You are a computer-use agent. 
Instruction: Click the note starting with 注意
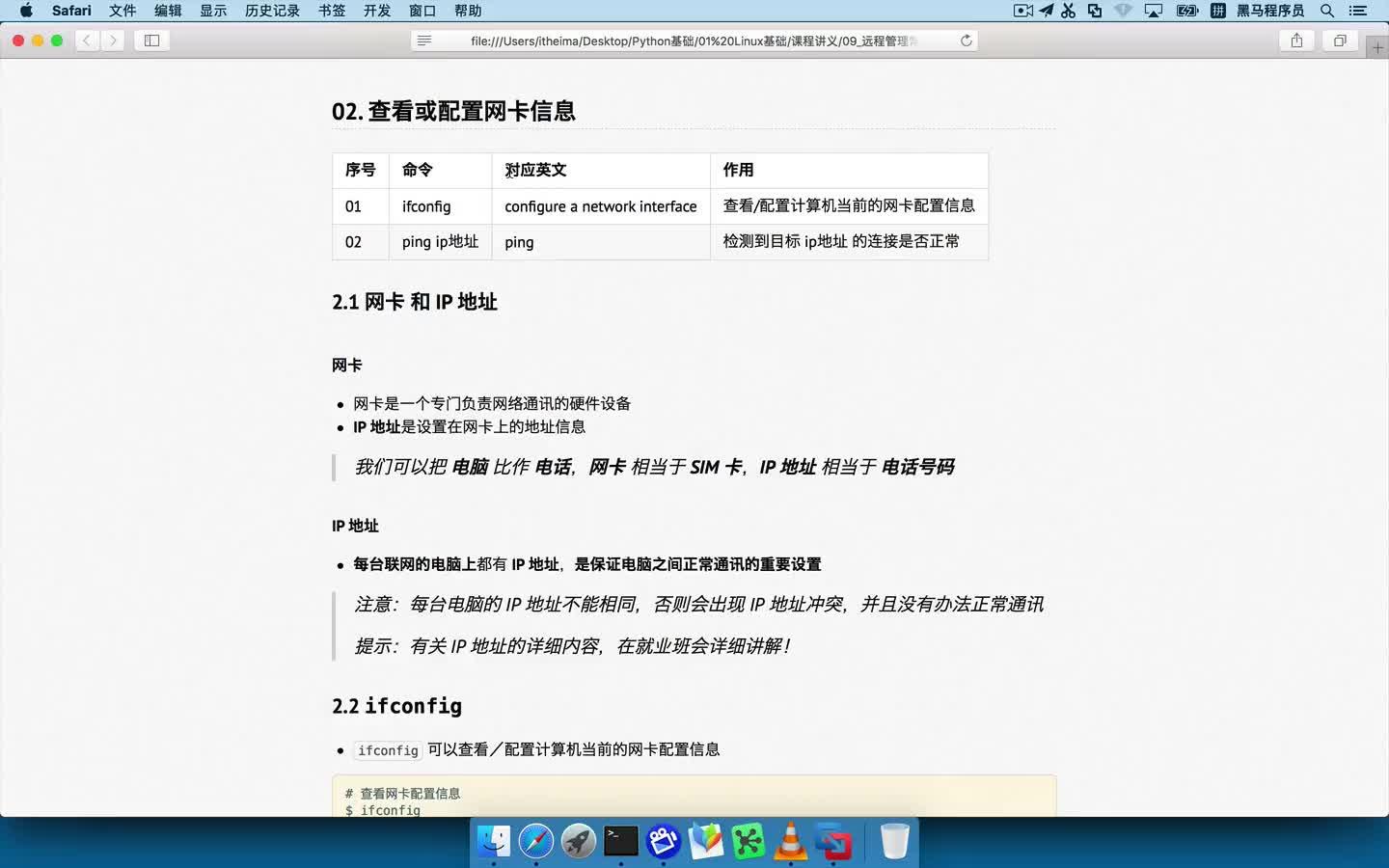coord(698,604)
